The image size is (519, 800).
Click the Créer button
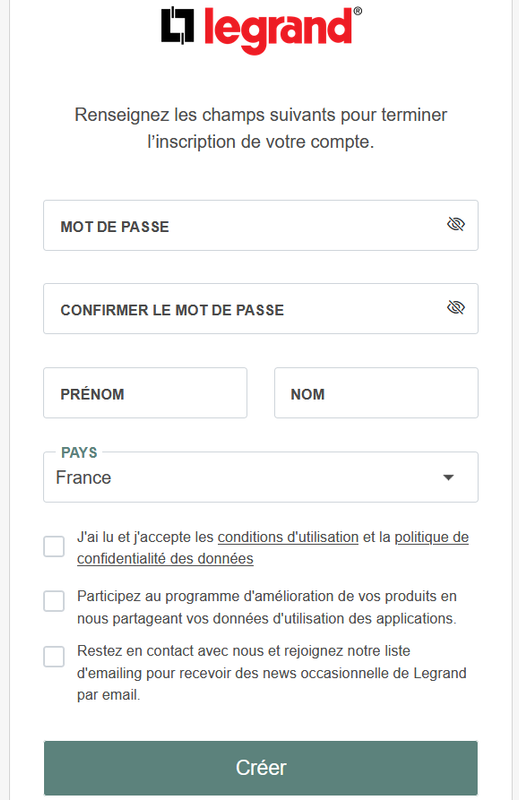click(261, 768)
